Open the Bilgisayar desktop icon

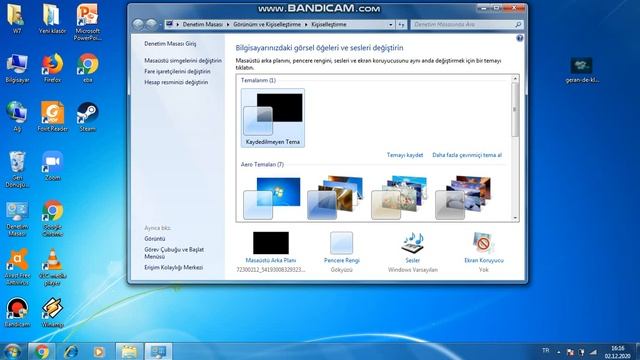point(17,68)
